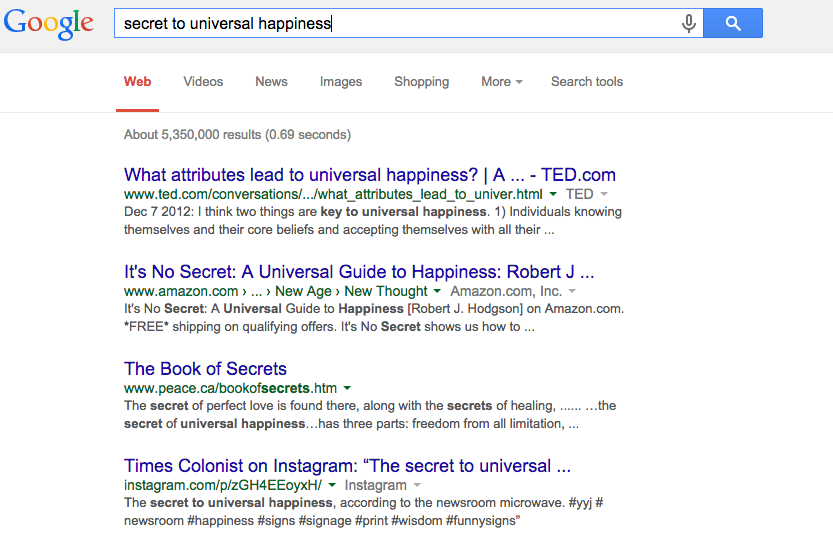Click '#newsroom #happiness #signs' hashtag snippet line

click(x=321, y=520)
